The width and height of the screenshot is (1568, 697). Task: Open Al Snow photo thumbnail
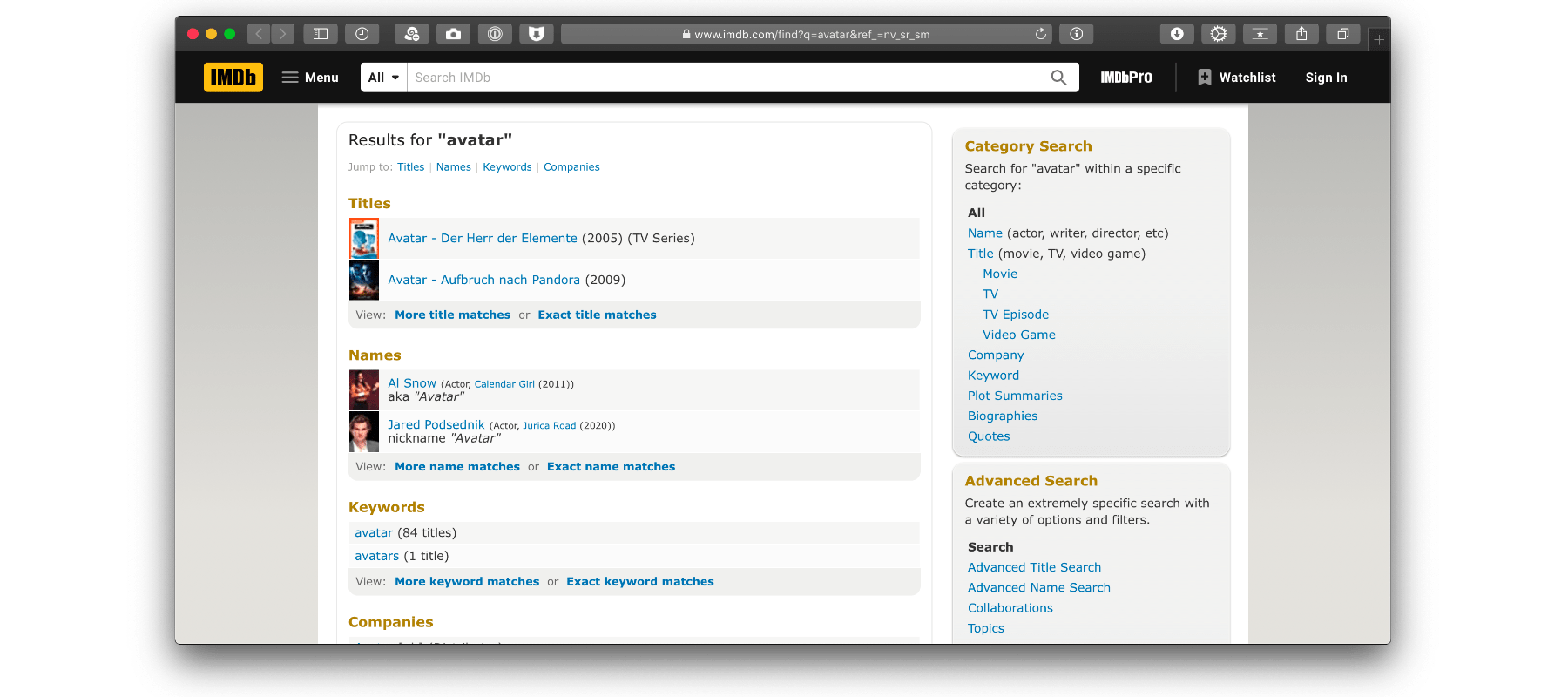point(364,390)
